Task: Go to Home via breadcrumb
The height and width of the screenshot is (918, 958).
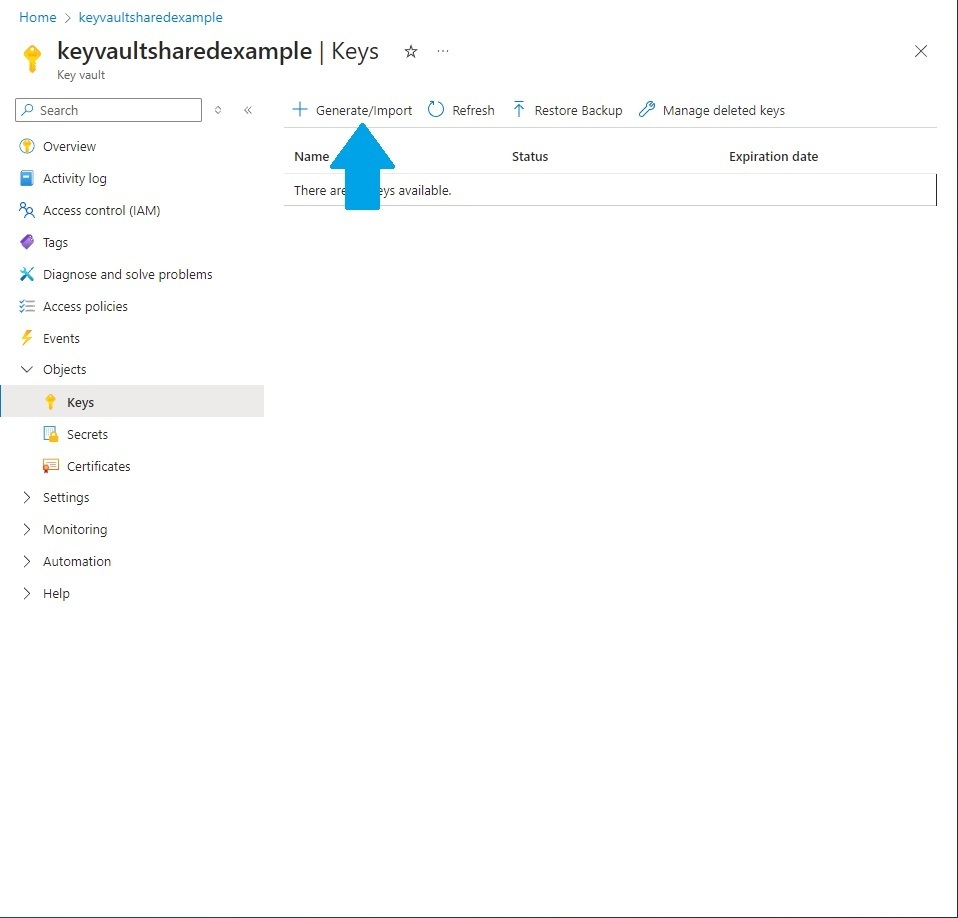Action: [x=38, y=17]
